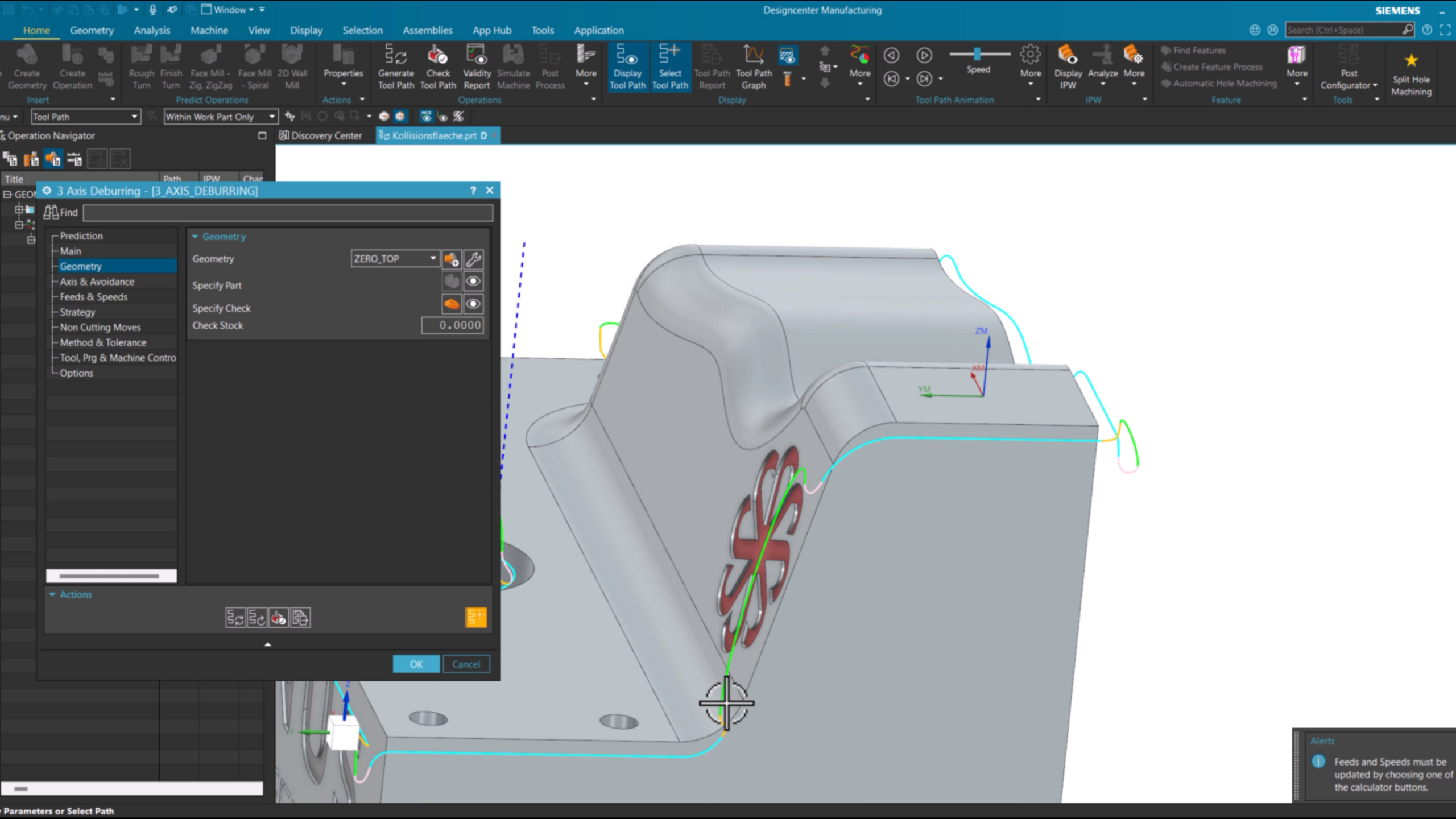Select Strategy page in dialog
Screen dimensions: 1456x819
pyautogui.click(x=77, y=312)
